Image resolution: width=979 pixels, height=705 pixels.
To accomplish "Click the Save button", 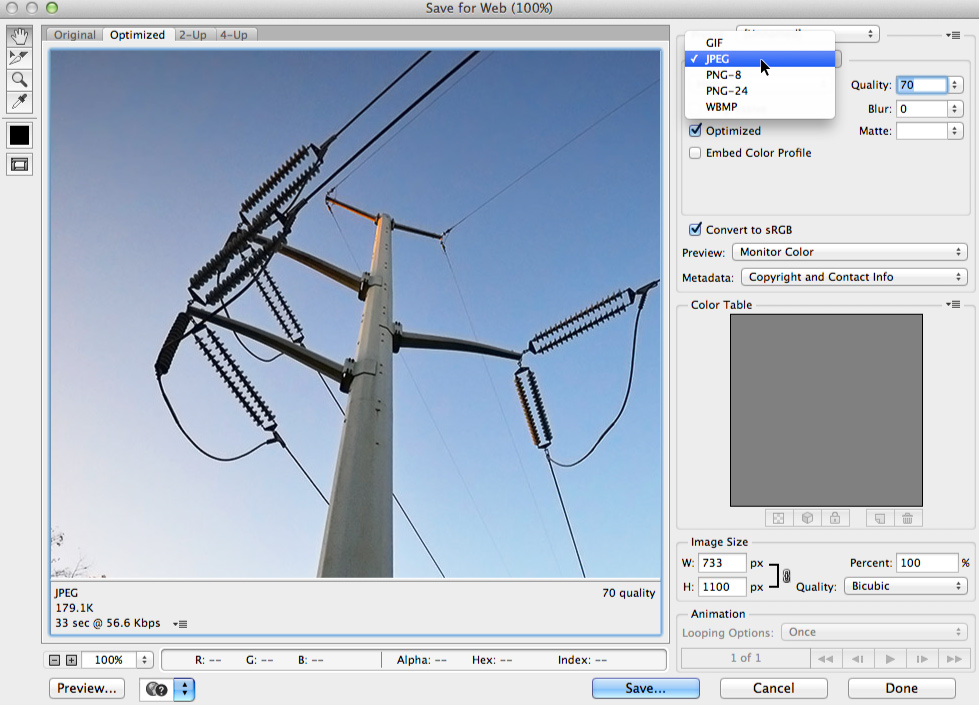I will coord(644,688).
